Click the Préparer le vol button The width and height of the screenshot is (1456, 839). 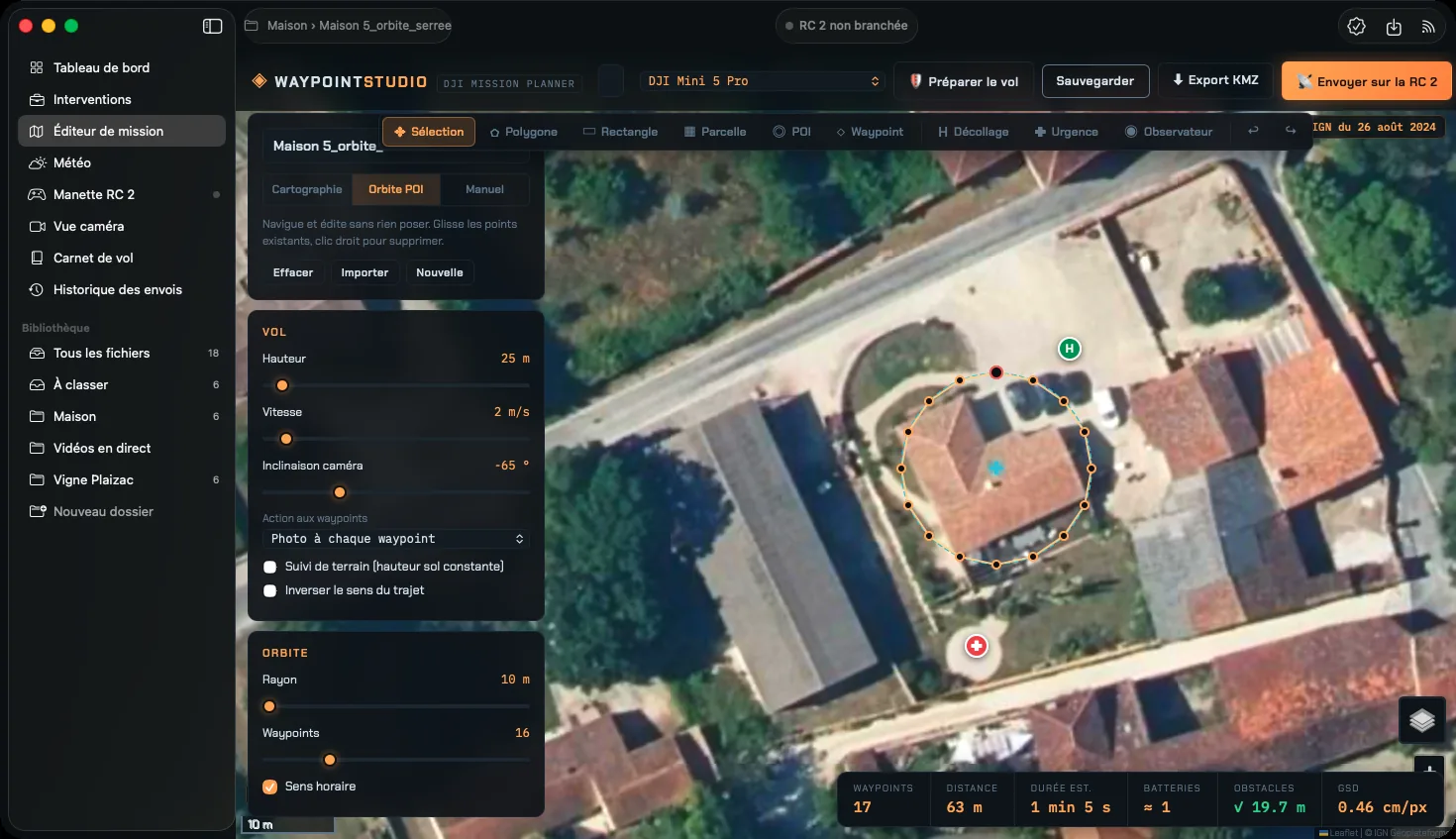964,81
